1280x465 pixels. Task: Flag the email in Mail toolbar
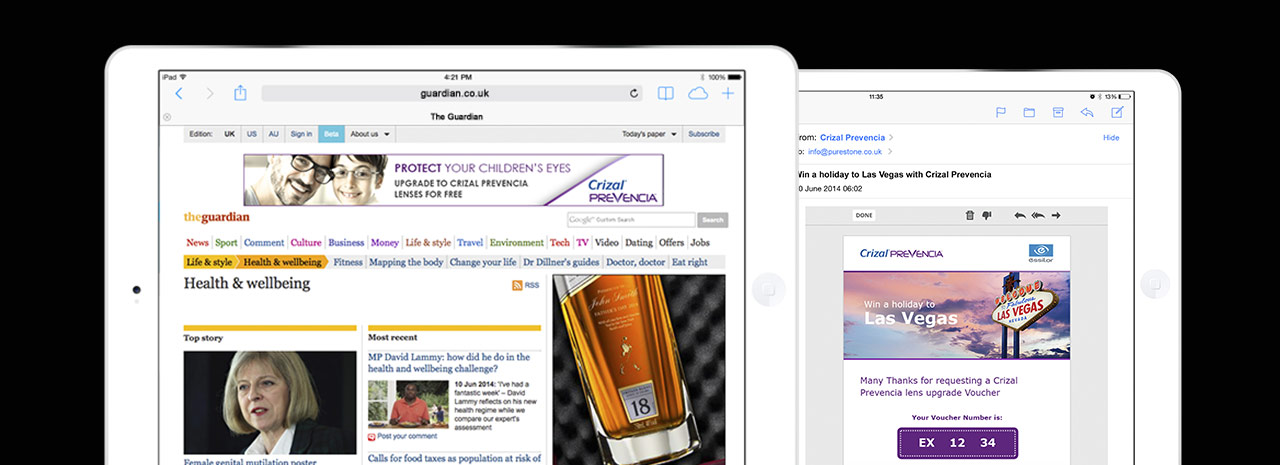click(1000, 112)
